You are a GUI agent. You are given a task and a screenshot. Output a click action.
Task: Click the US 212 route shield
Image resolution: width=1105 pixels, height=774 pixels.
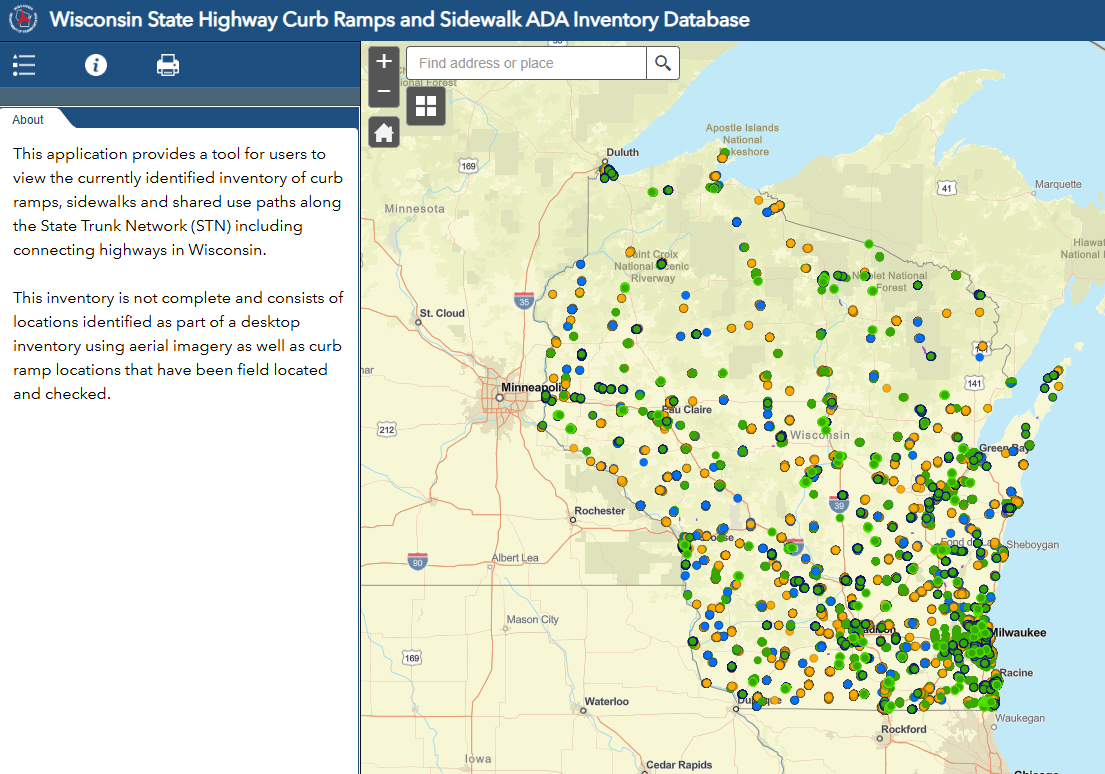387,429
